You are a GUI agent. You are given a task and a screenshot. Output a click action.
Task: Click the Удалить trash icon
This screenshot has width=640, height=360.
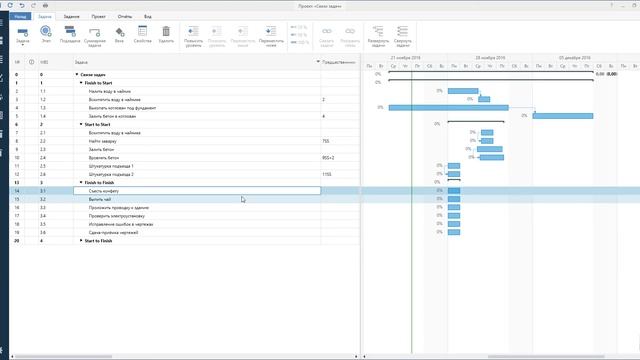click(x=166, y=31)
